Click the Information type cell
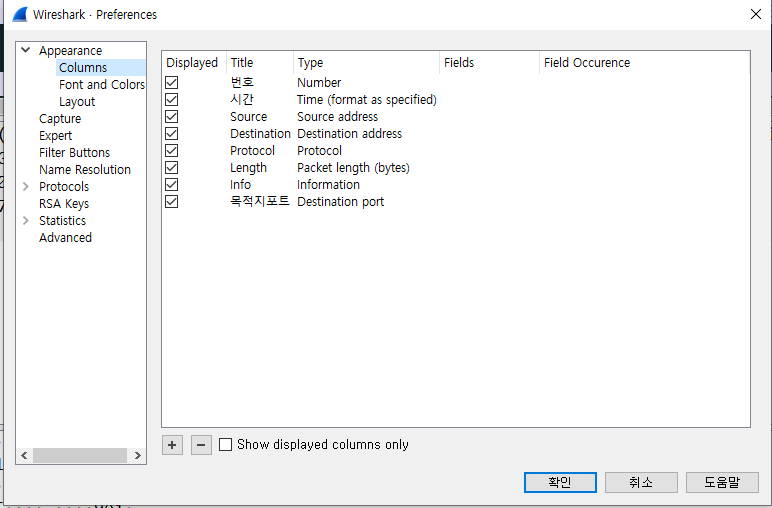Screen dimensions: 772x508 pos(328,185)
